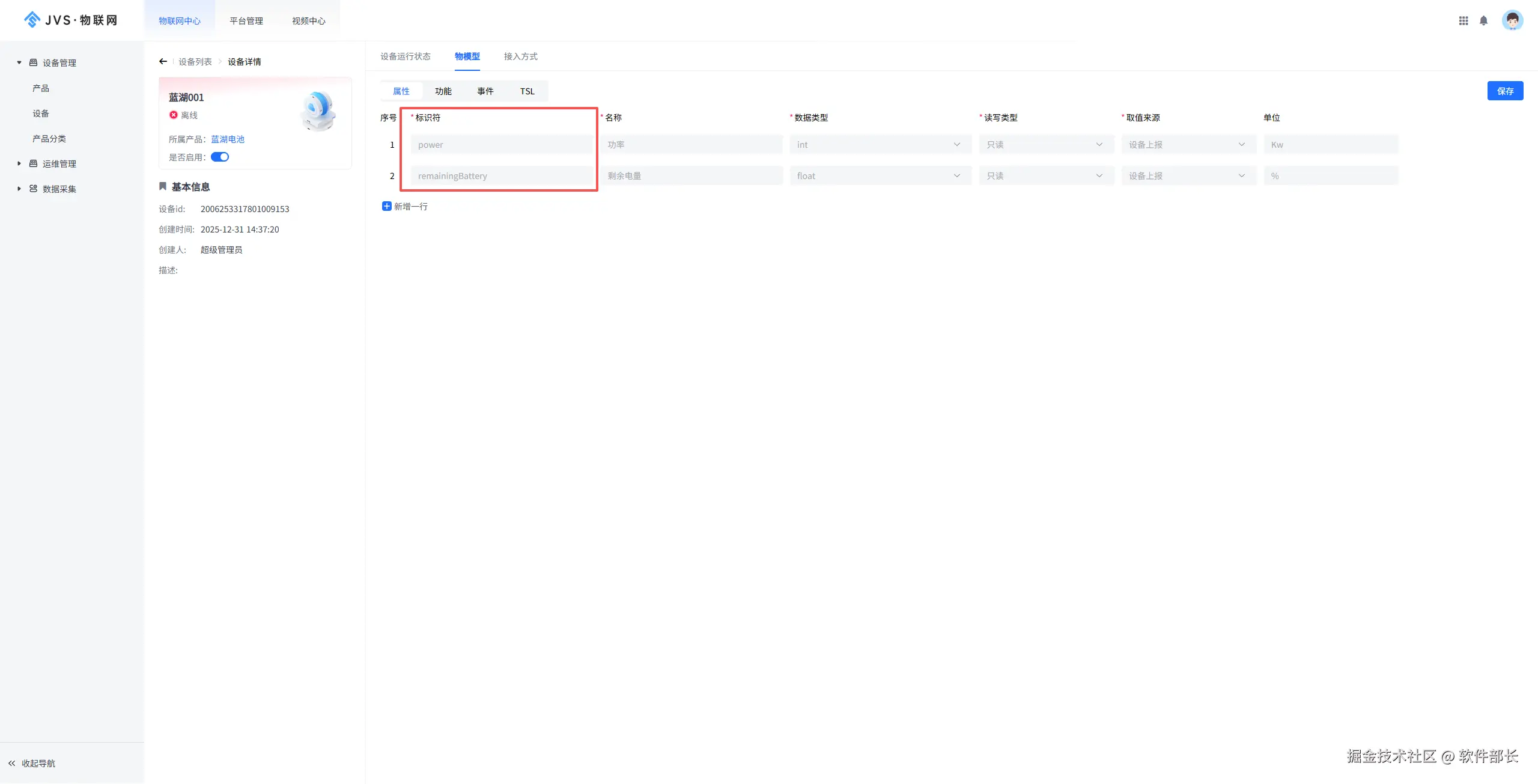Click the notification bell icon
The height and width of the screenshot is (784, 1538).
[1483, 20]
